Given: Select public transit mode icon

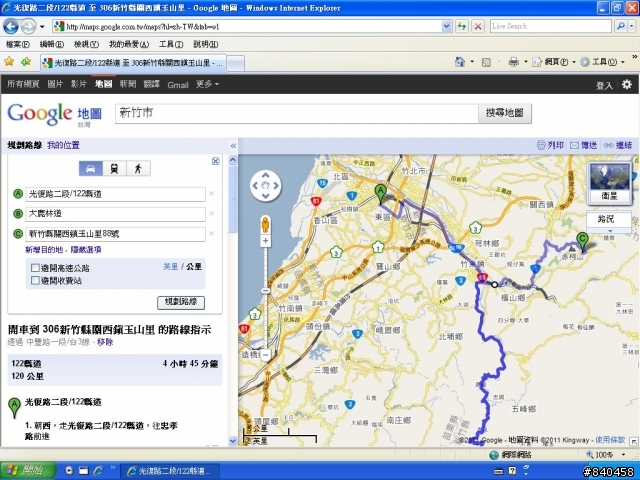Looking at the screenshot, I should (114, 169).
